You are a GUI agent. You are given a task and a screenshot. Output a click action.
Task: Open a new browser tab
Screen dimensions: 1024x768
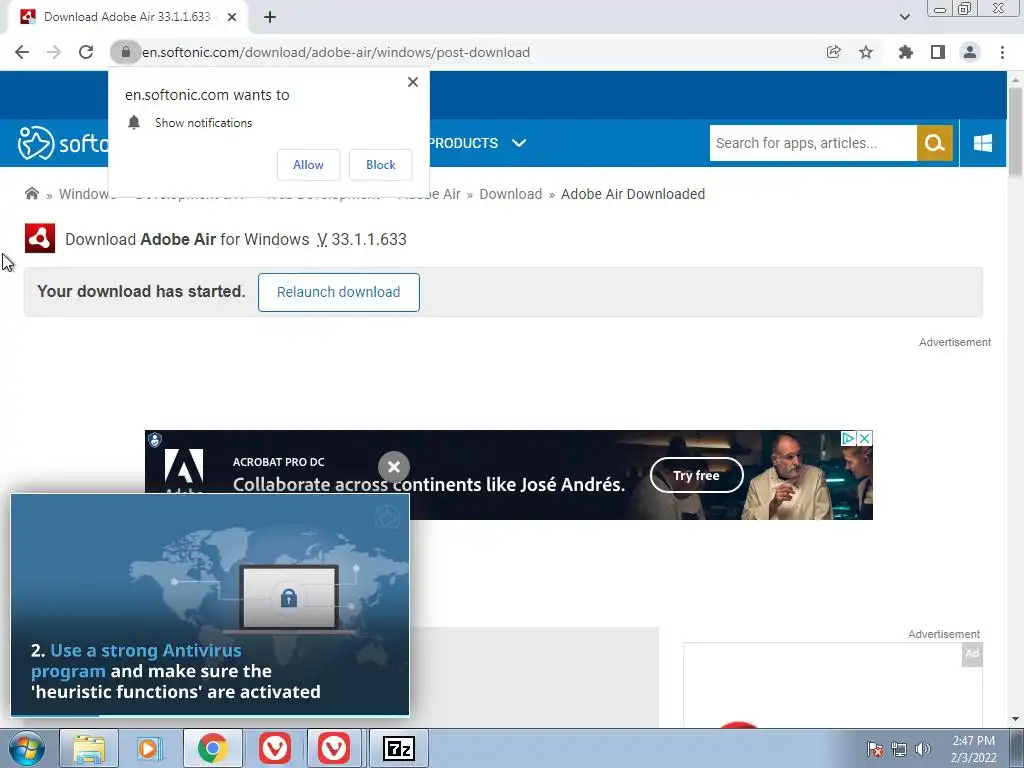(x=270, y=17)
